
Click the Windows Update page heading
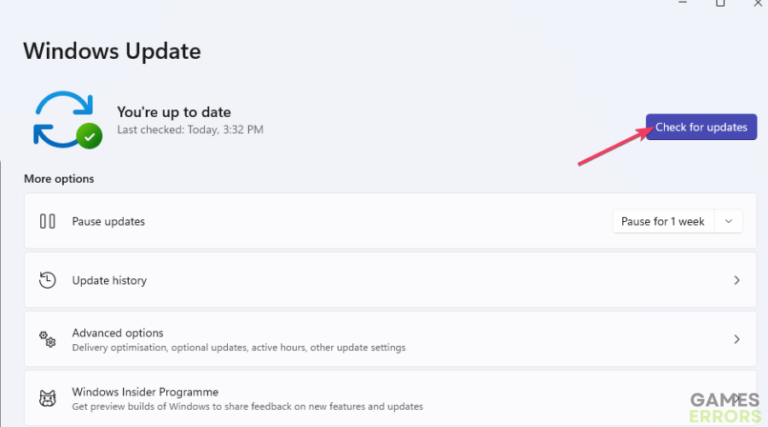pos(112,50)
